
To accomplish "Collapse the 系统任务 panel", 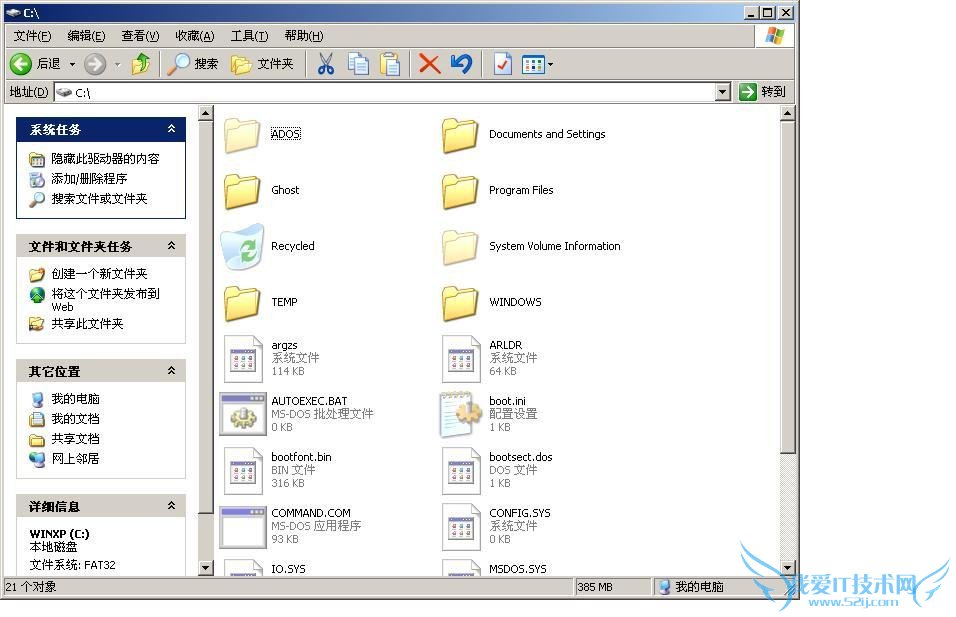I will point(171,129).
